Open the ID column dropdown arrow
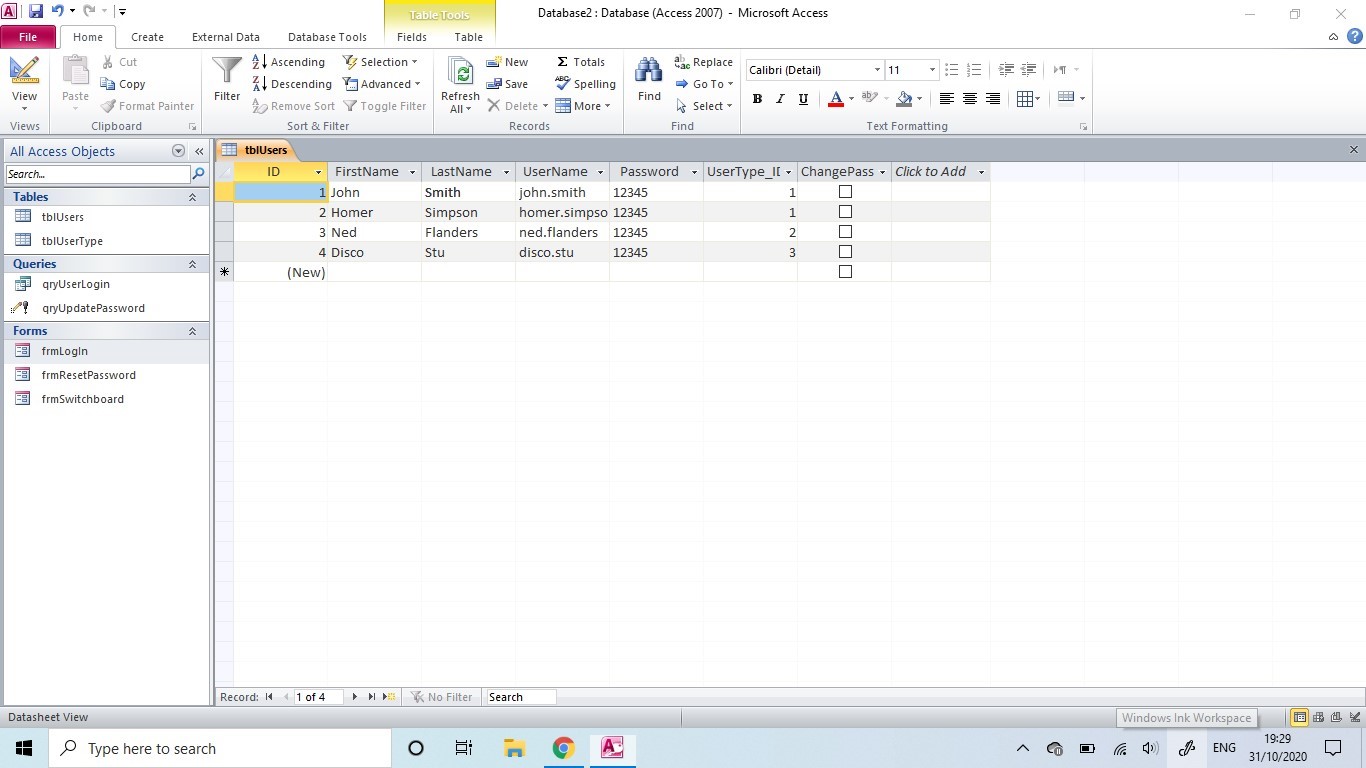Viewport: 1366px width, 768px height. pyautogui.click(x=318, y=172)
